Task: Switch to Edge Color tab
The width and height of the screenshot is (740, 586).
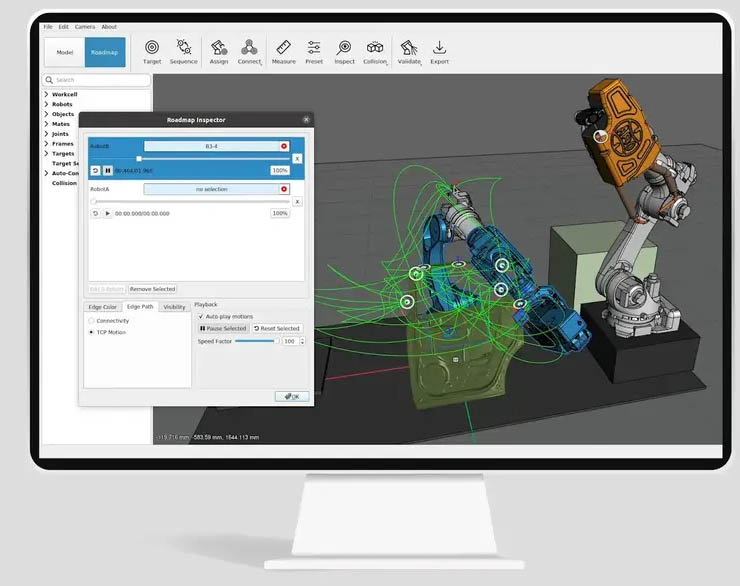Action: point(102,307)
